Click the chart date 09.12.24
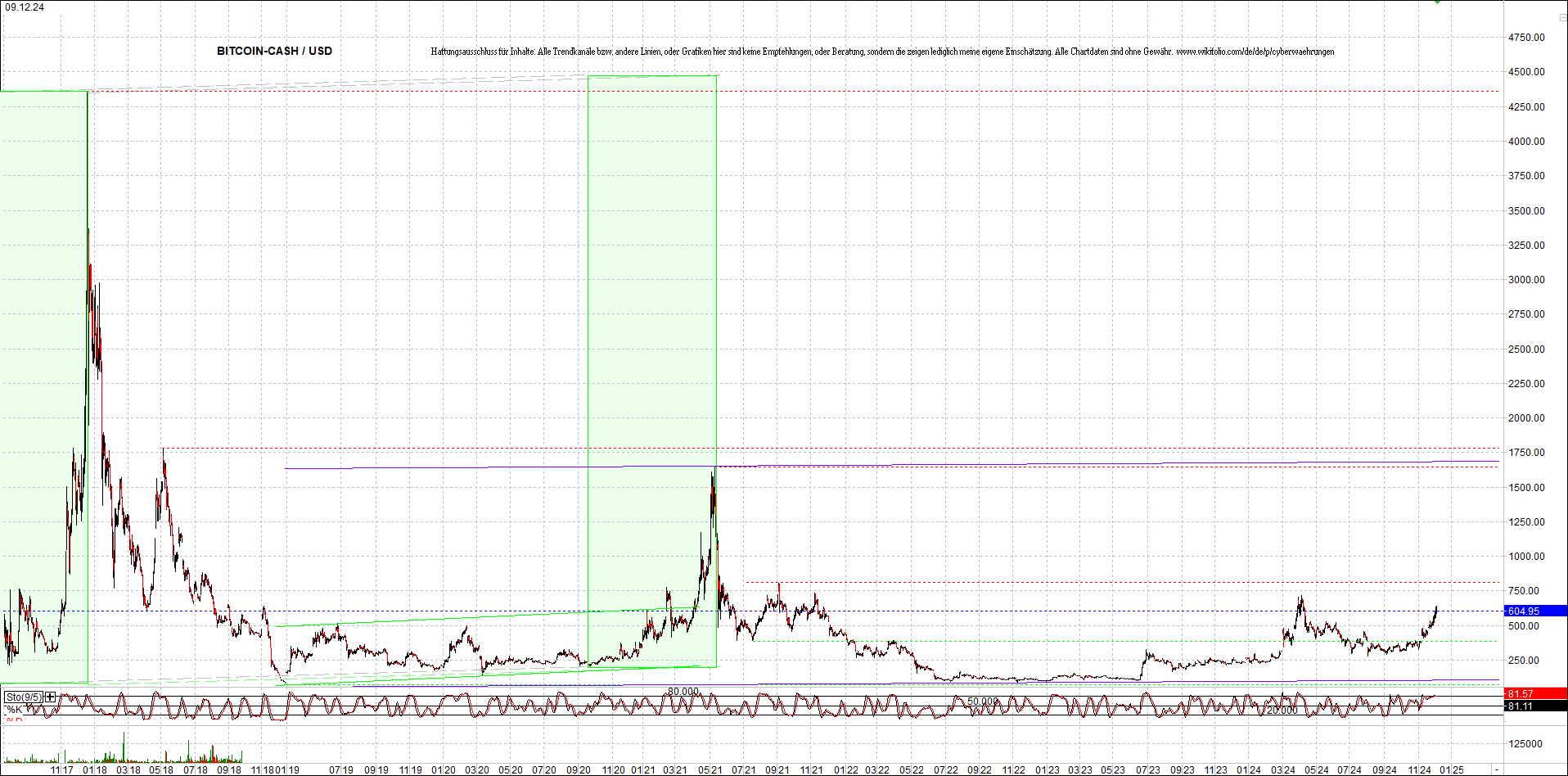The width and height of the screenshot is (1568, 776). click(25, 7)
